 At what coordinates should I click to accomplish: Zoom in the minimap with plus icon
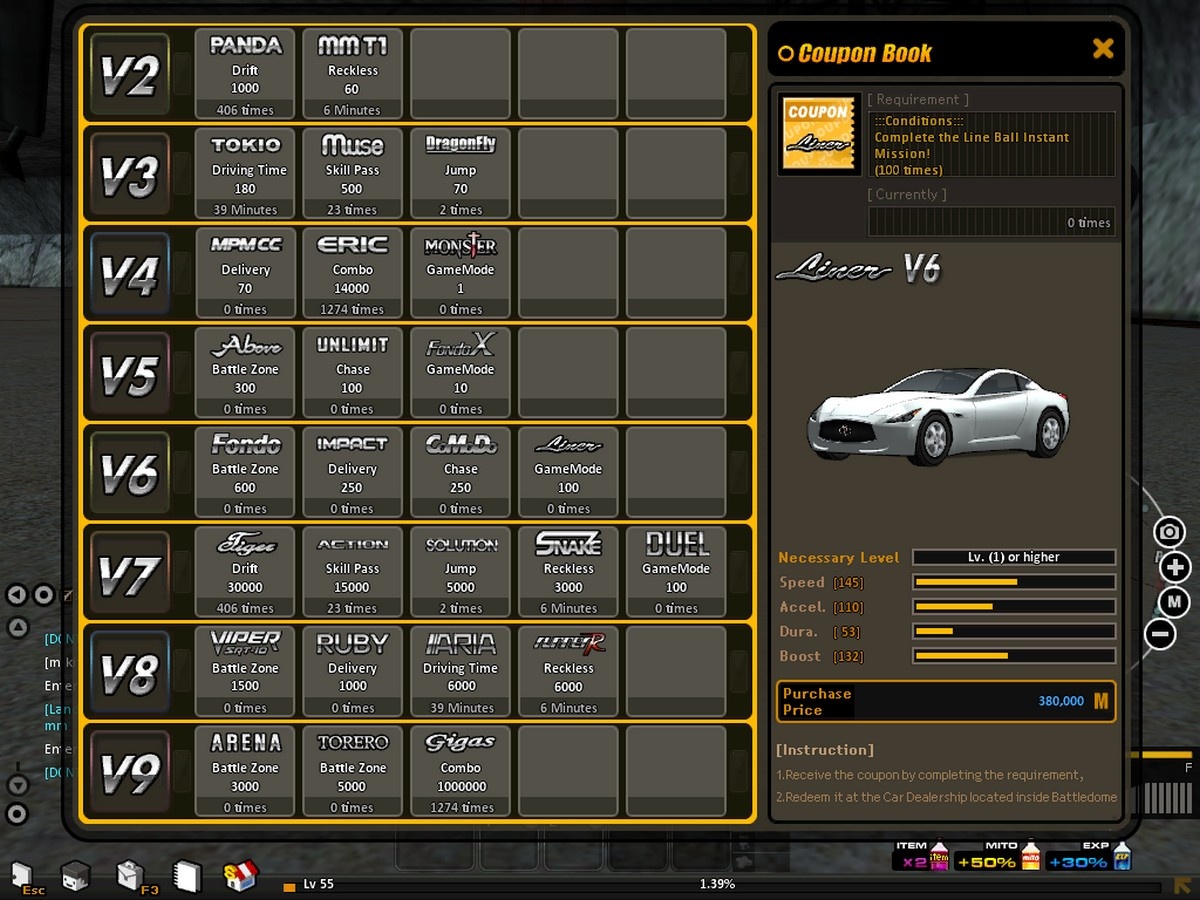pyautogui.click(x=1175, y=567)
